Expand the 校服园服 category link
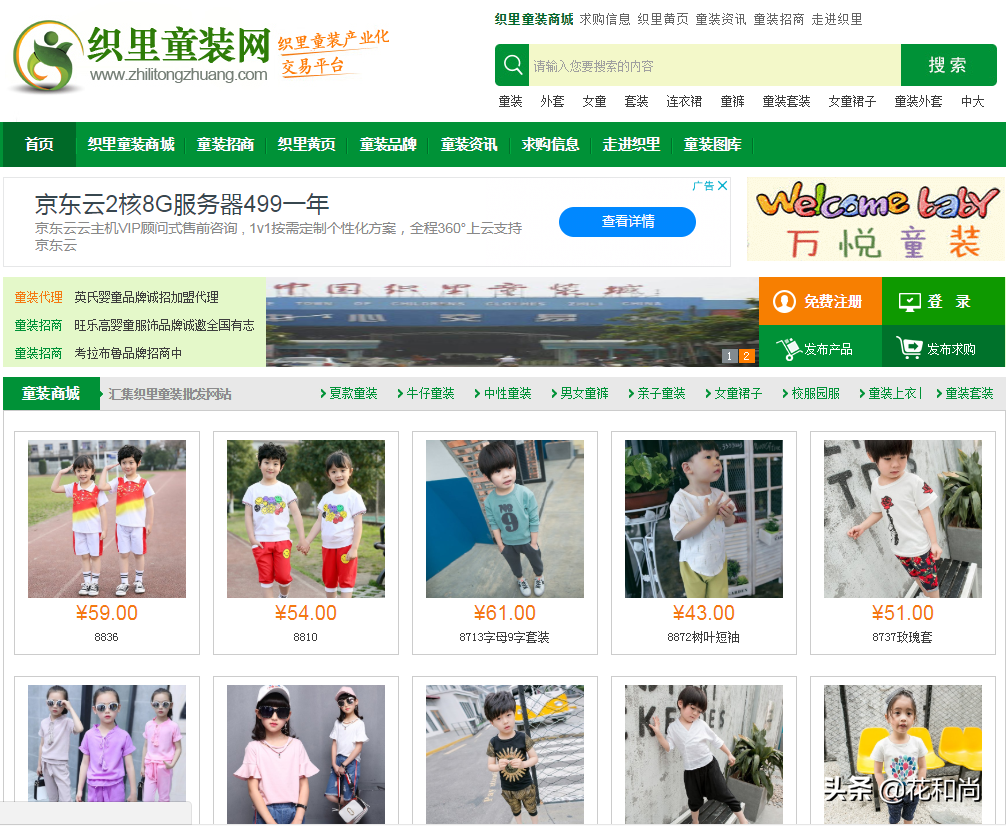 point(810,394)
